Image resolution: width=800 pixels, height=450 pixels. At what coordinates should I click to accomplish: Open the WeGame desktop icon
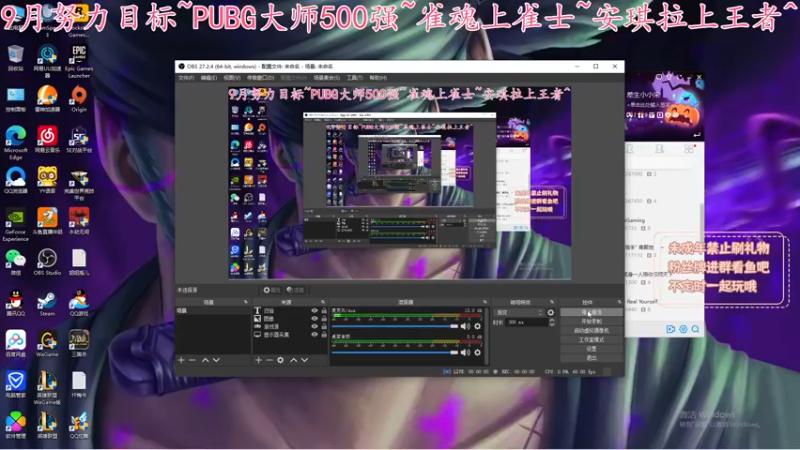[x=47, y=344]
